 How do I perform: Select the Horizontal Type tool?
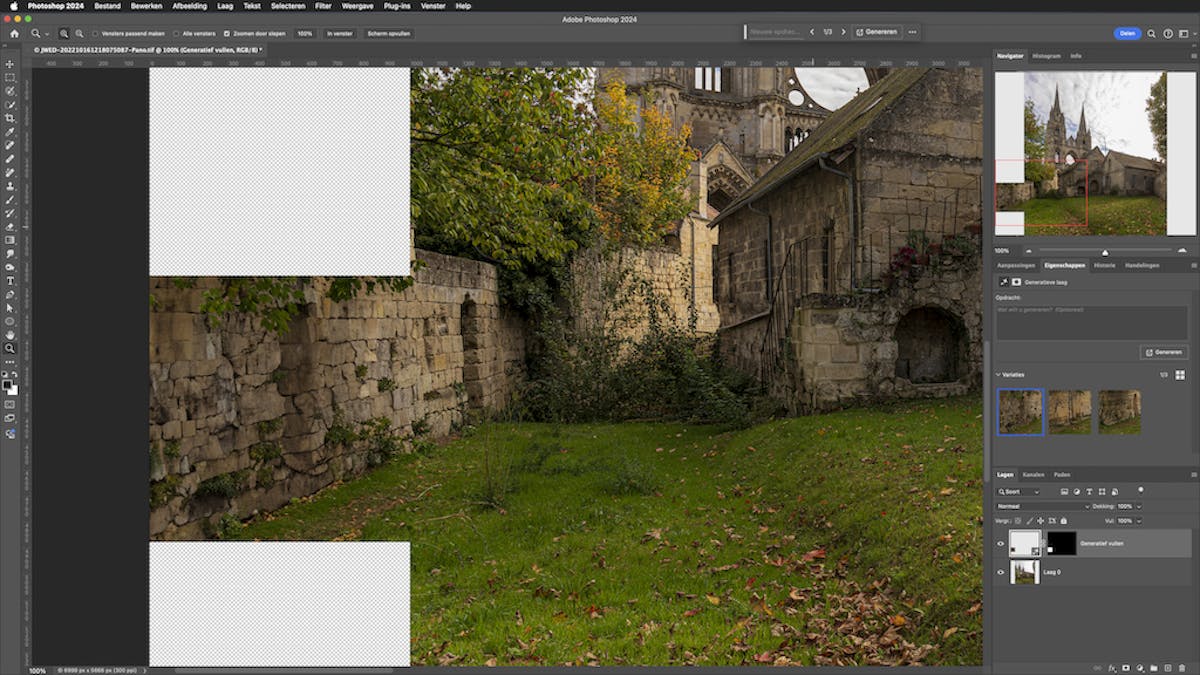tap(10, 280)
